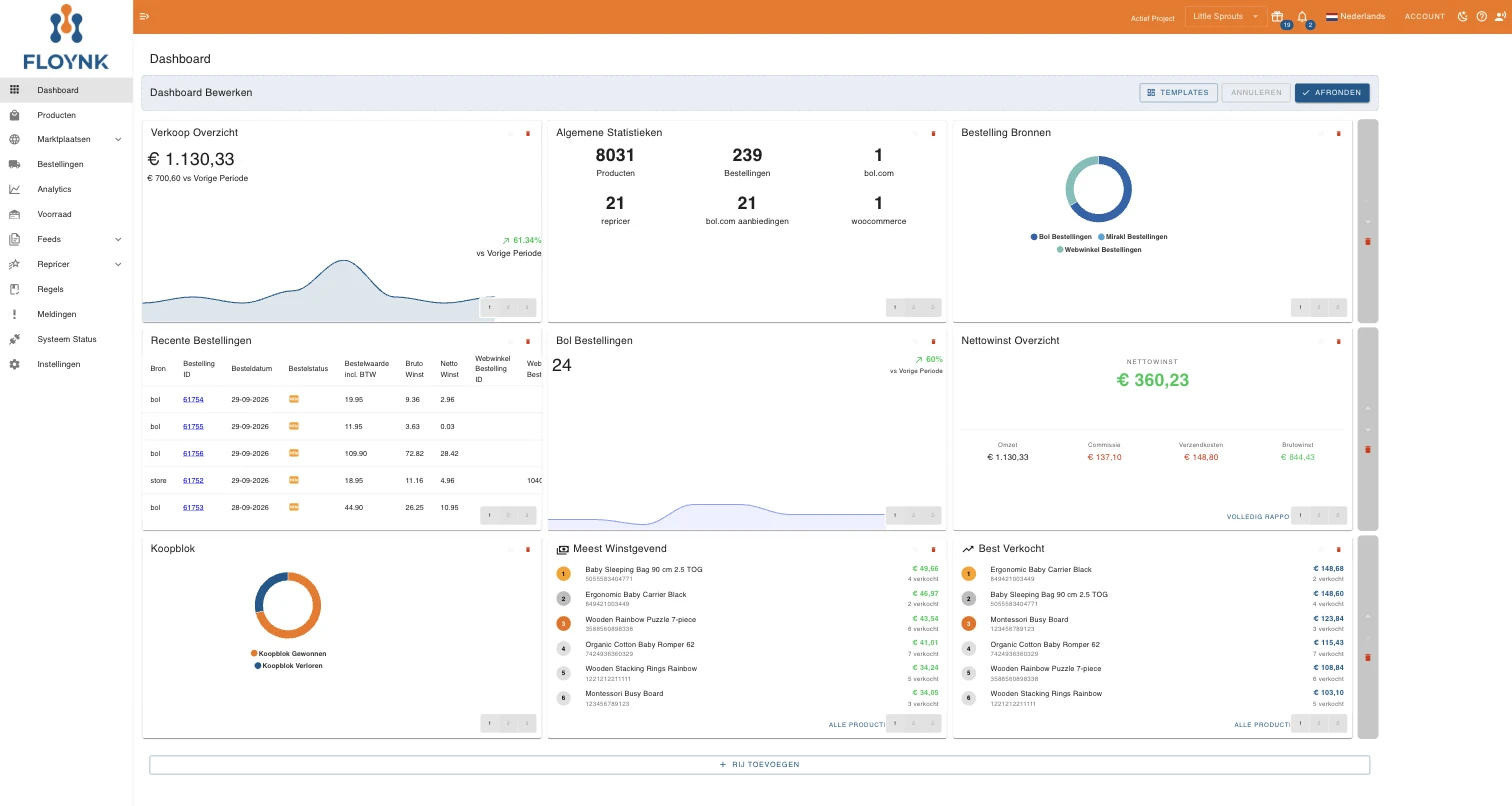Delete the Verkoop Overzicht widget
The width and height of the screenshot is (1512, 806).
click(528, 133)
